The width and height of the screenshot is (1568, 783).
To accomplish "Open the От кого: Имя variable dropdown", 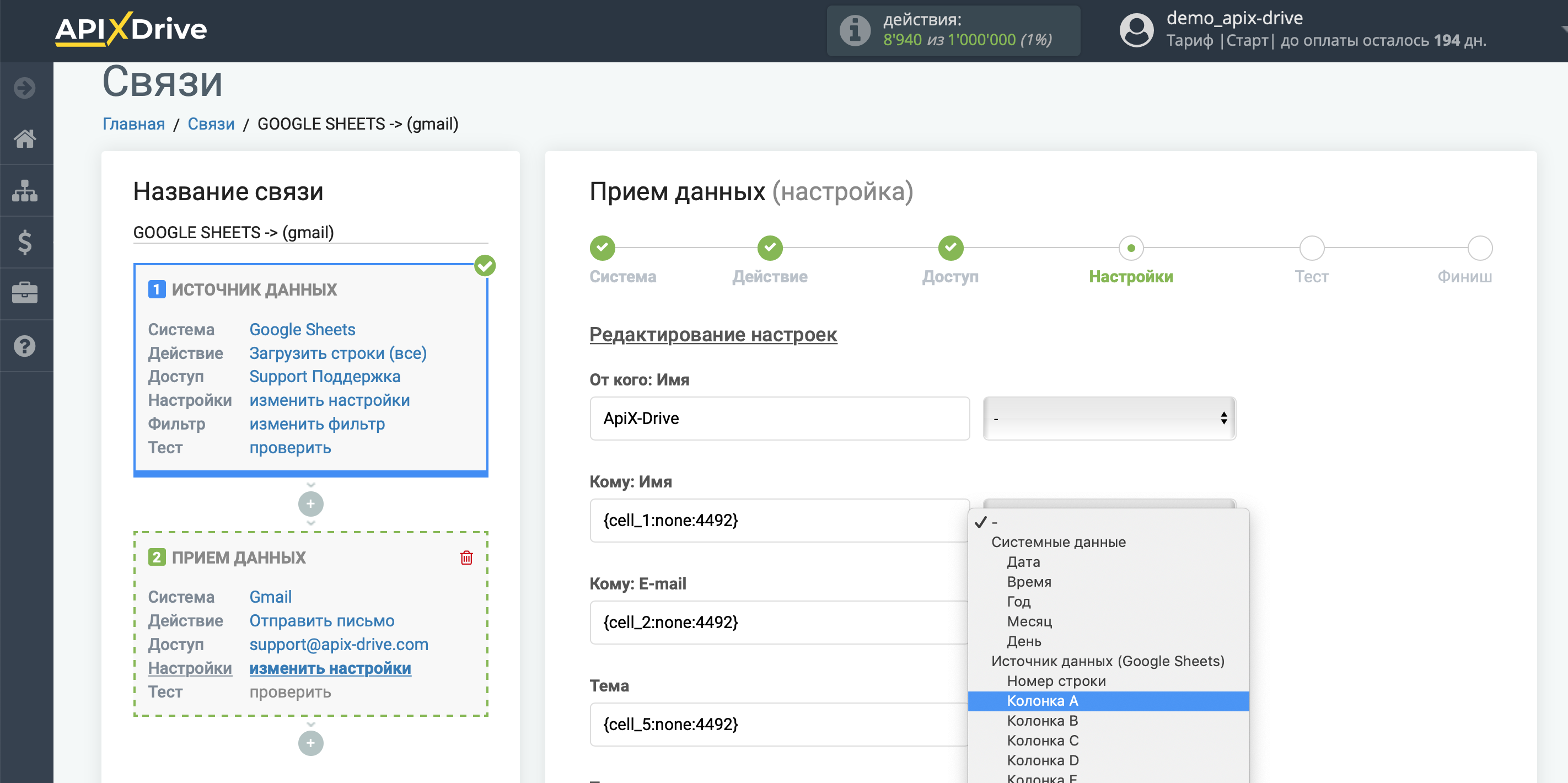I will tap(1109, 419).
